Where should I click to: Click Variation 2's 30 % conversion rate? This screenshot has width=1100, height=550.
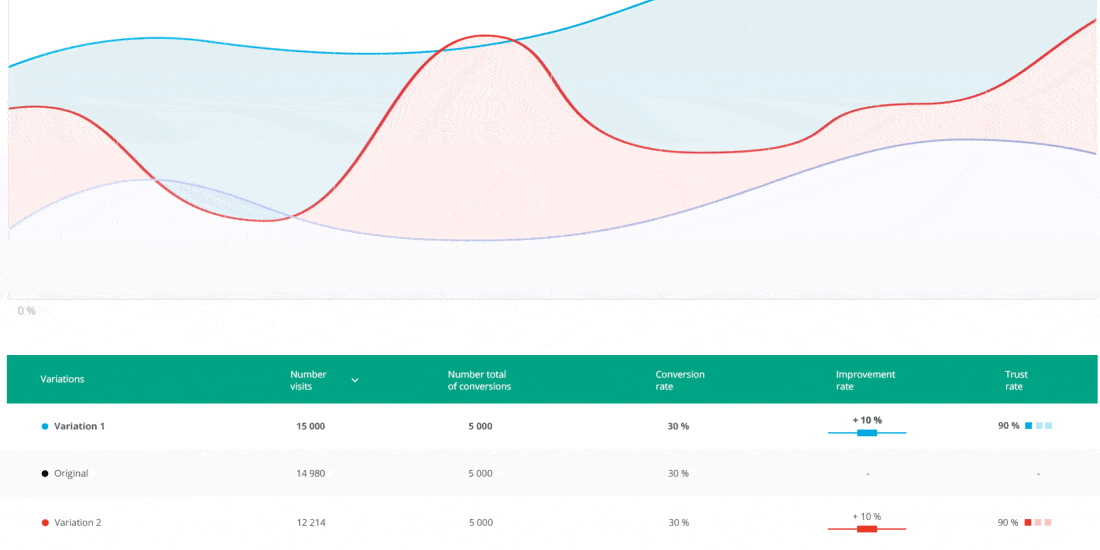(678, 523)
